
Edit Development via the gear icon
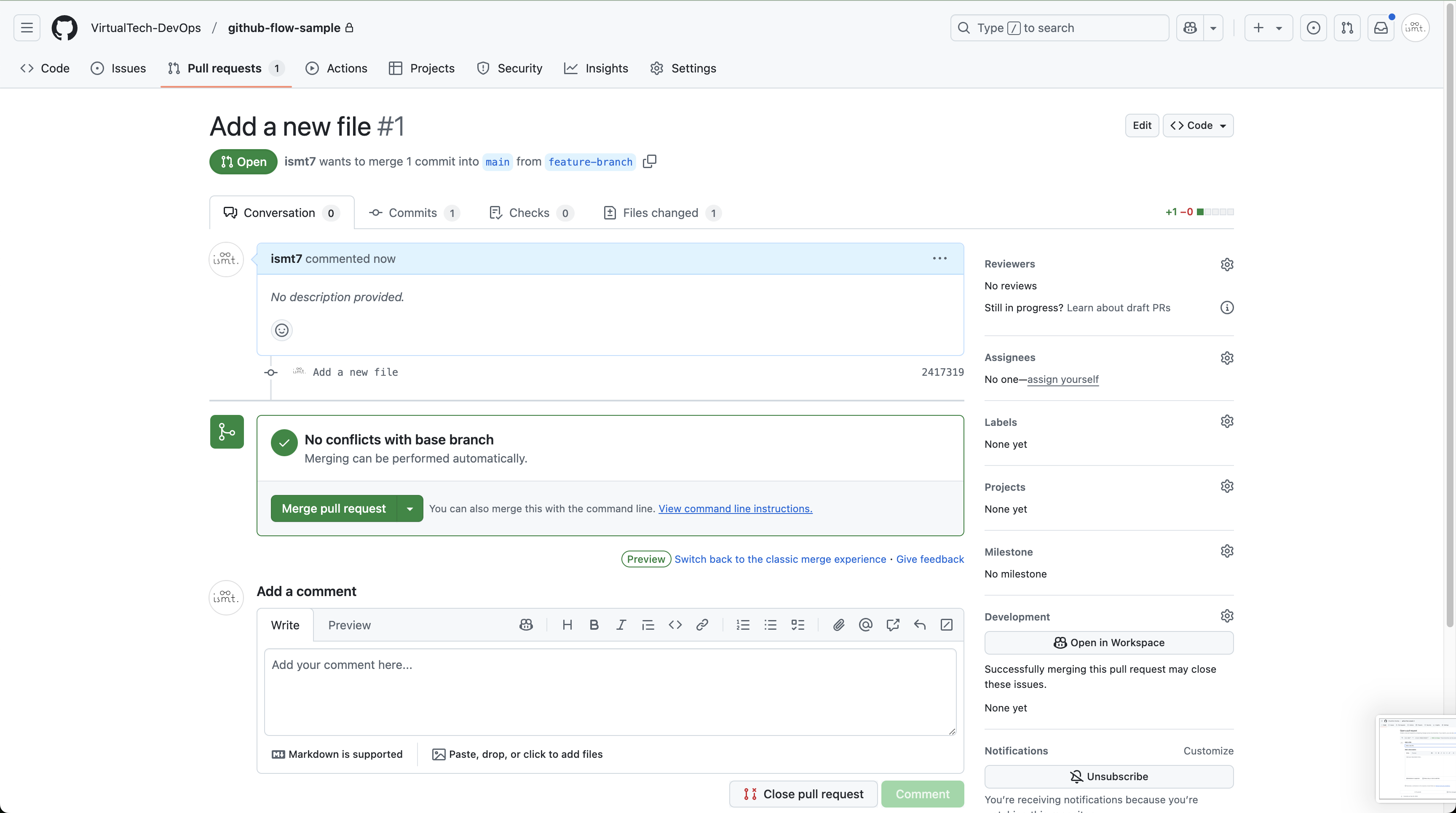click(1227, 616)
